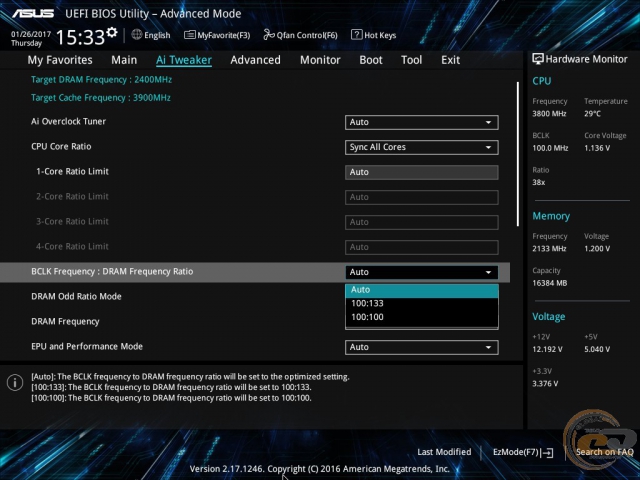
Task: Click the memory frequency 2133 MHz value
Action: (549, 249)
